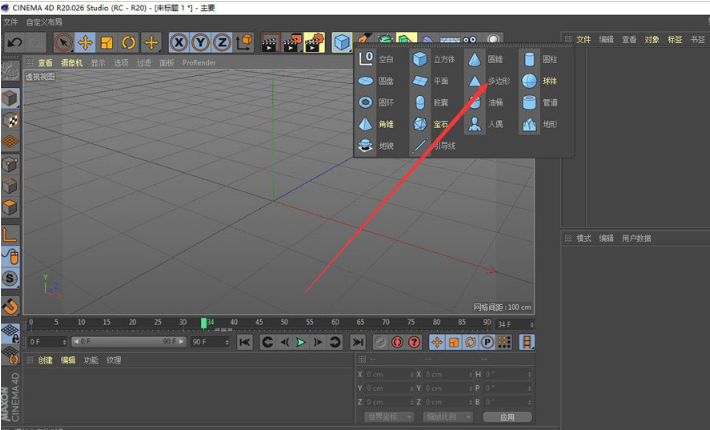The height and width of the screenshot is (430, 710).
Task: Add the 人偶 figure primitive
Action: click(487, 125)
